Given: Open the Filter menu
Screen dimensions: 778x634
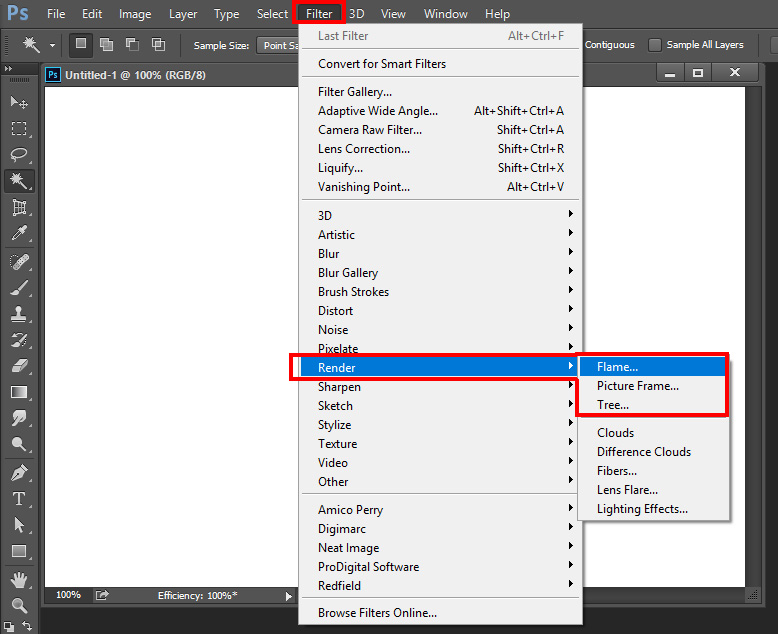Looking at the screenshot, I should point(319,14).
